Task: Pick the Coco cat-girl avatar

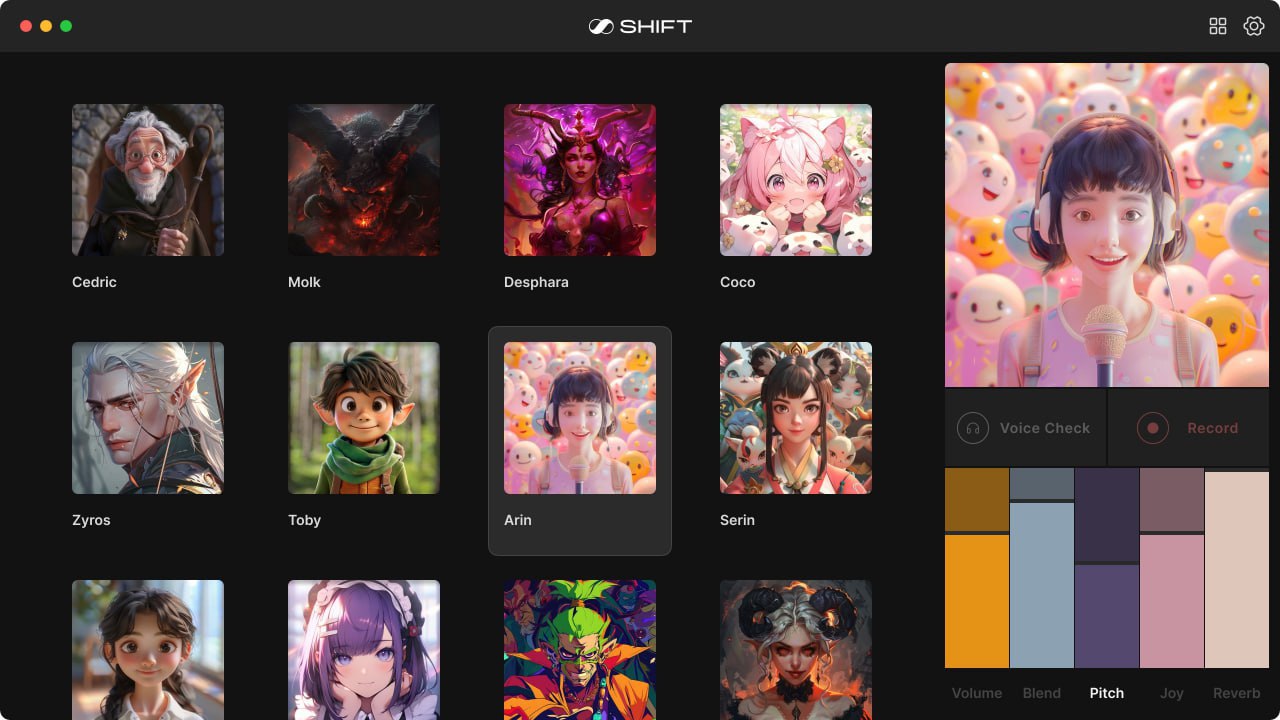Action: tap(796, 180)
